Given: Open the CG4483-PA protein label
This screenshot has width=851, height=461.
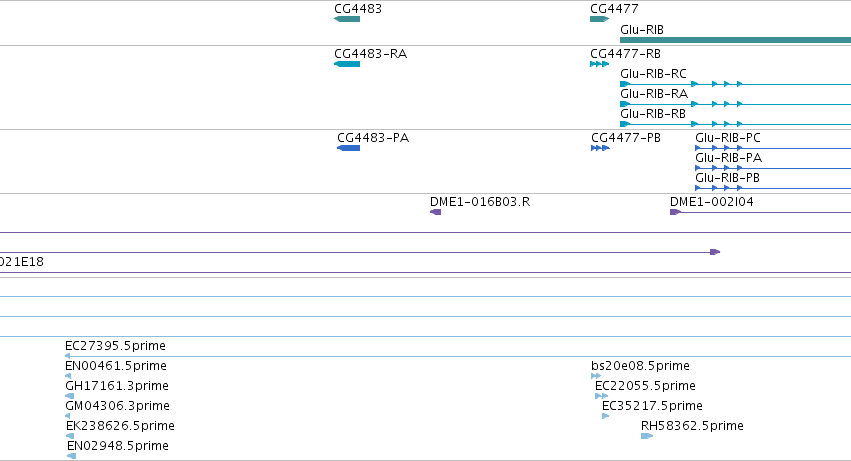Looking at the screenshot, I should tap(373, 138).
